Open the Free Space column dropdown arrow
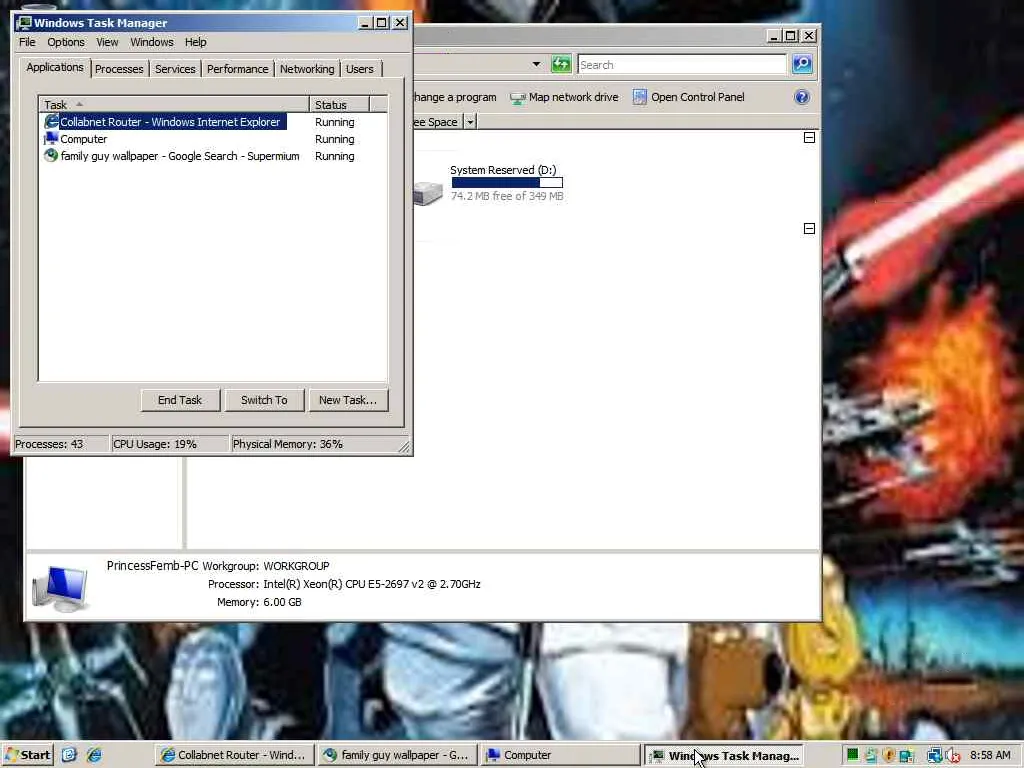Viewport: 1024px width, 768px height. coord(470,121)
